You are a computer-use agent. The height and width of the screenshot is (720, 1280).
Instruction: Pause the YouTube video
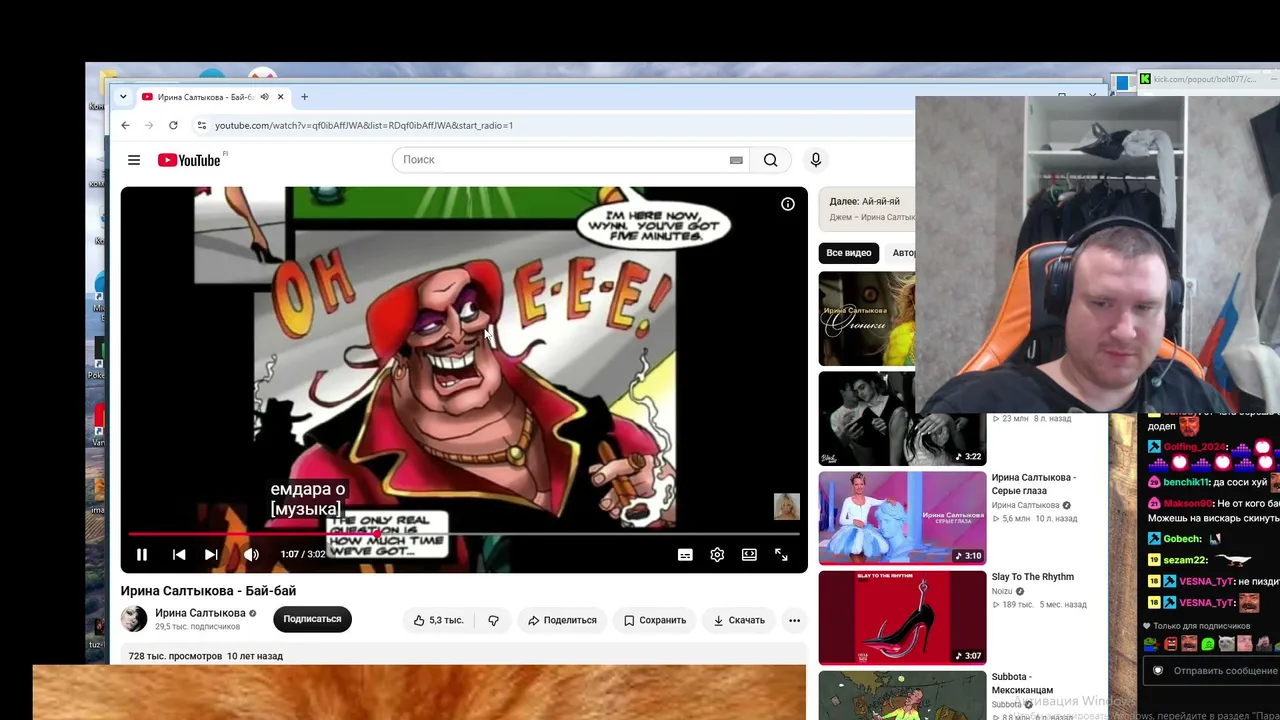pyautogui.click(x=142, y=555)
